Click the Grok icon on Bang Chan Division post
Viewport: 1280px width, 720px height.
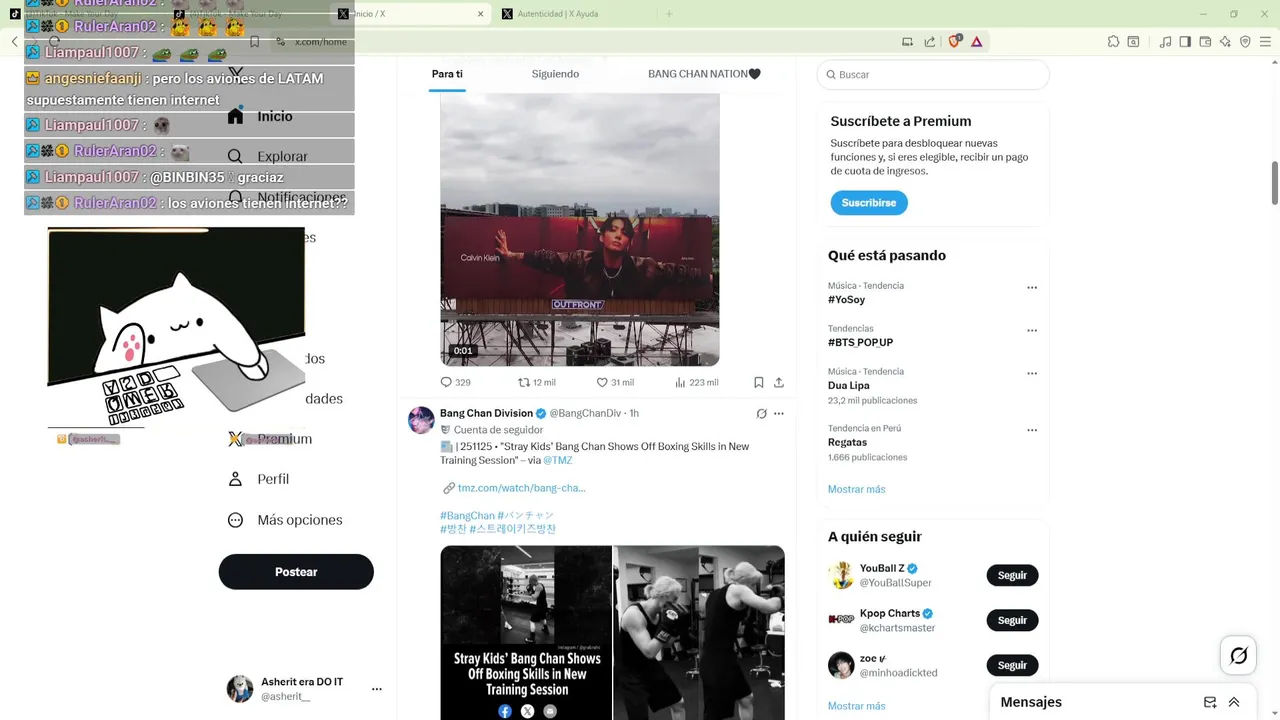click(761, 413)
